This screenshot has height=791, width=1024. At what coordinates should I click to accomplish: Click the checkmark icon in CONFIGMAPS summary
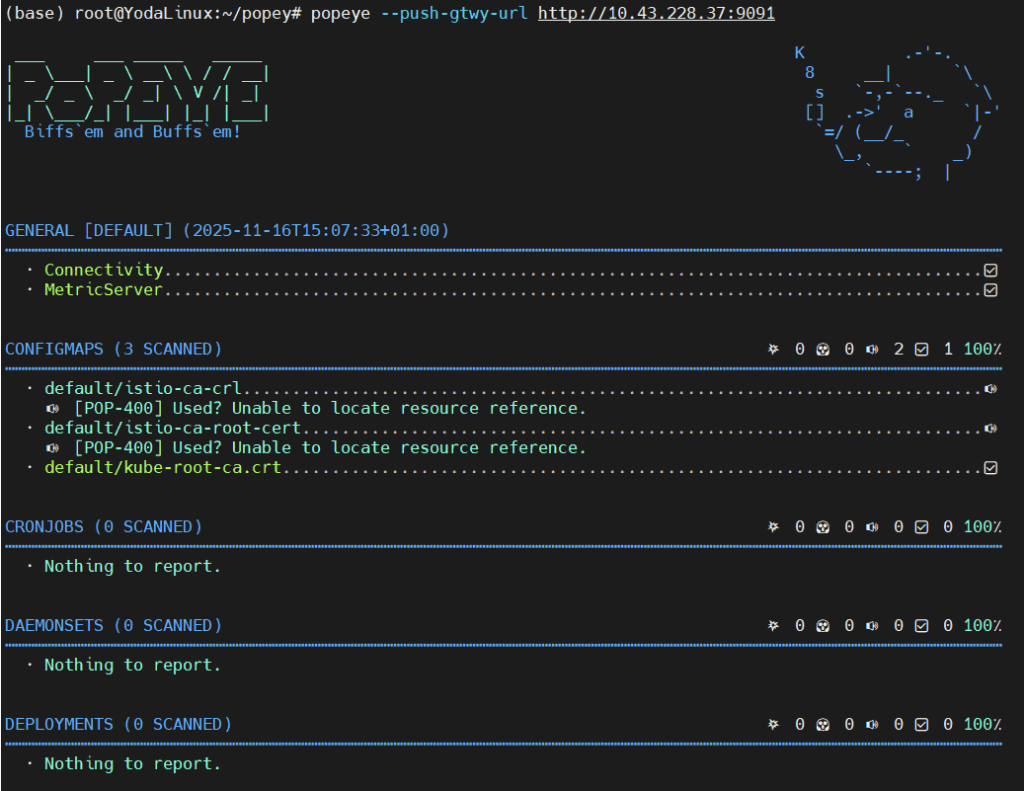click(921, 349)
